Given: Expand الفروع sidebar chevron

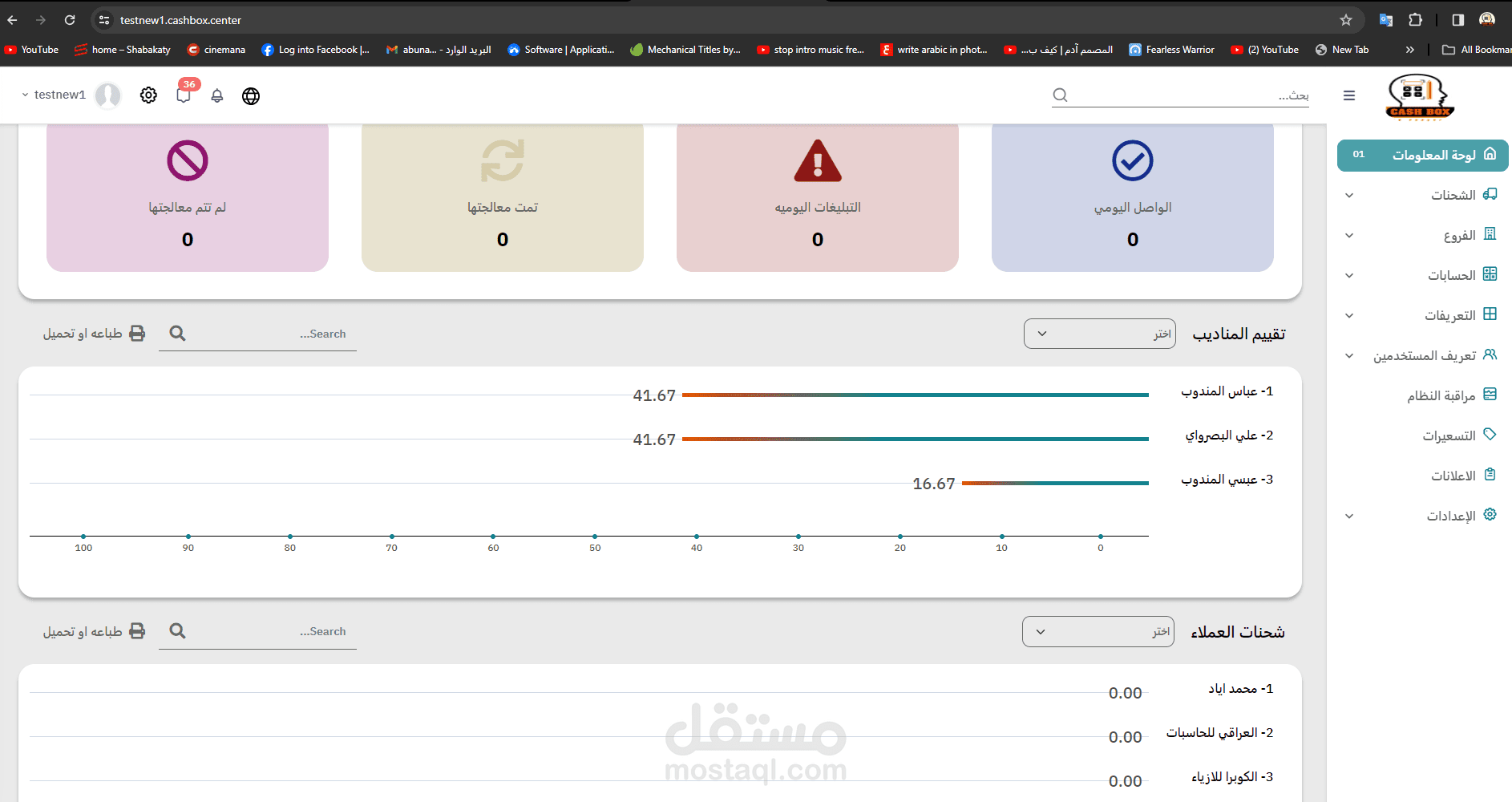Looking at the screenshot, I should (1349, 236).
